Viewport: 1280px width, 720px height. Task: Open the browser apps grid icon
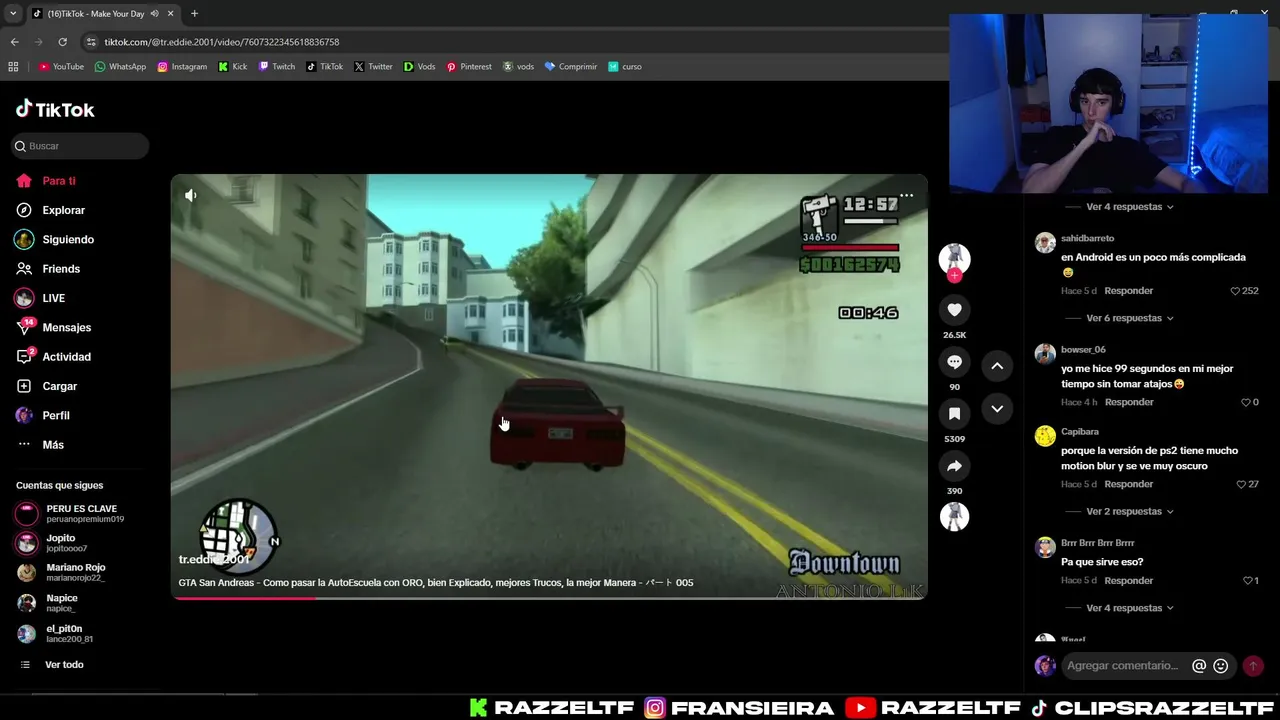coord(13,67)
